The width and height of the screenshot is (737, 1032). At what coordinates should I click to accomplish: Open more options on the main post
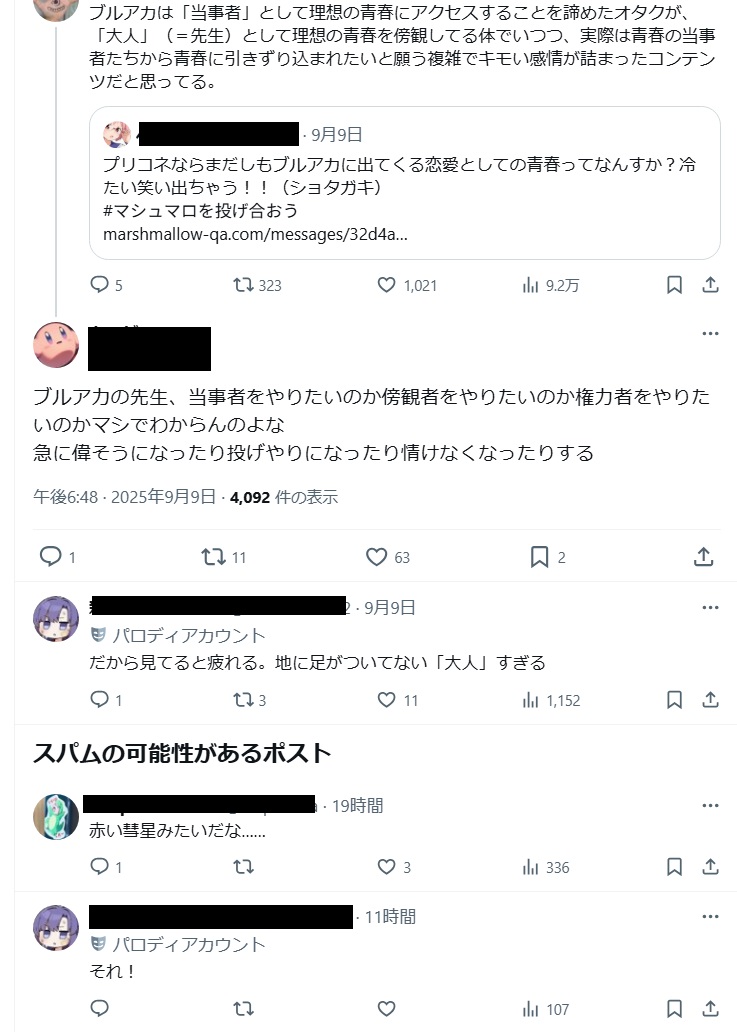coord(710,333)
